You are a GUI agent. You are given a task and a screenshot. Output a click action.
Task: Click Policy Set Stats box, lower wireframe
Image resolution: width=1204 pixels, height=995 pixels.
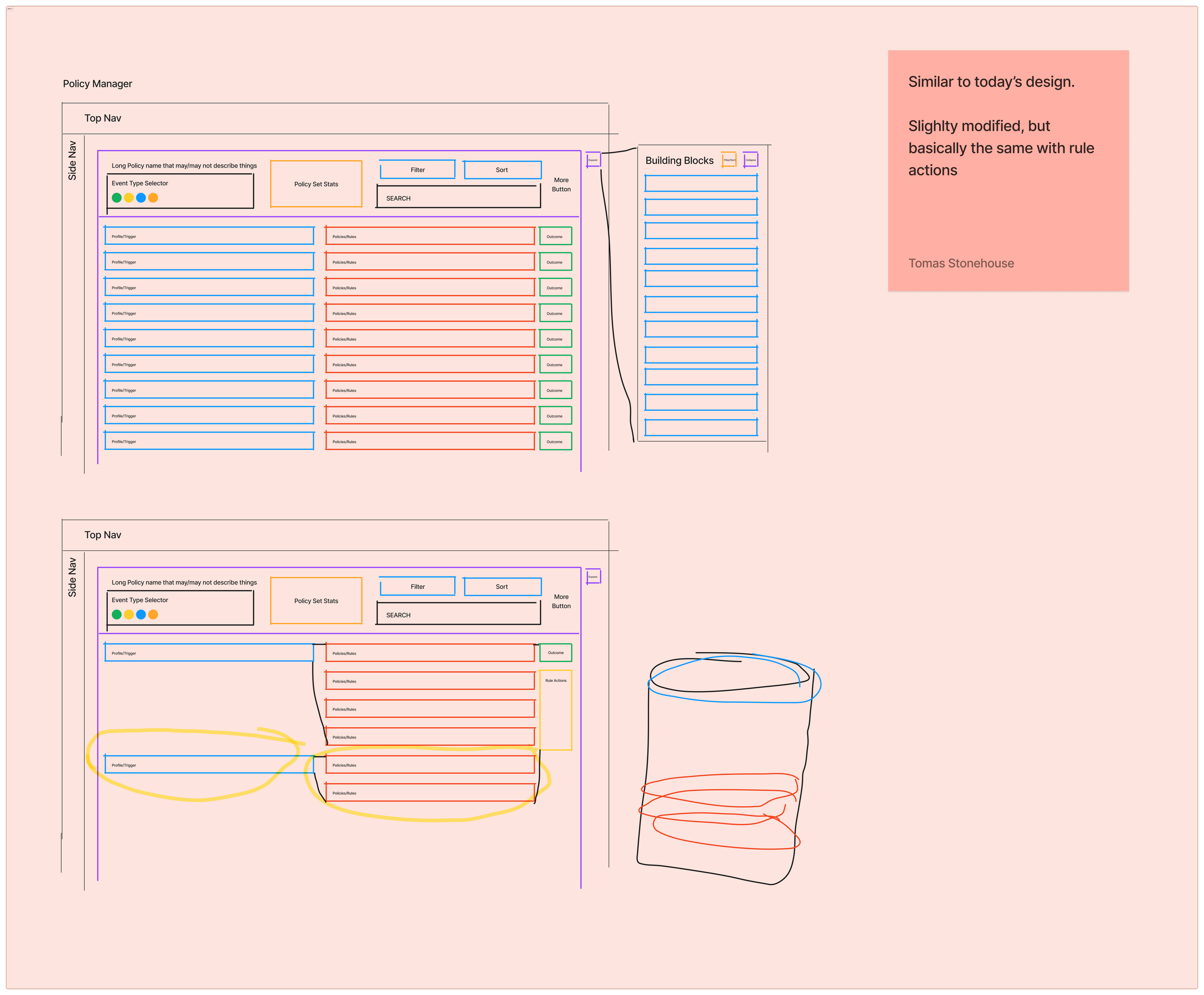316,601
